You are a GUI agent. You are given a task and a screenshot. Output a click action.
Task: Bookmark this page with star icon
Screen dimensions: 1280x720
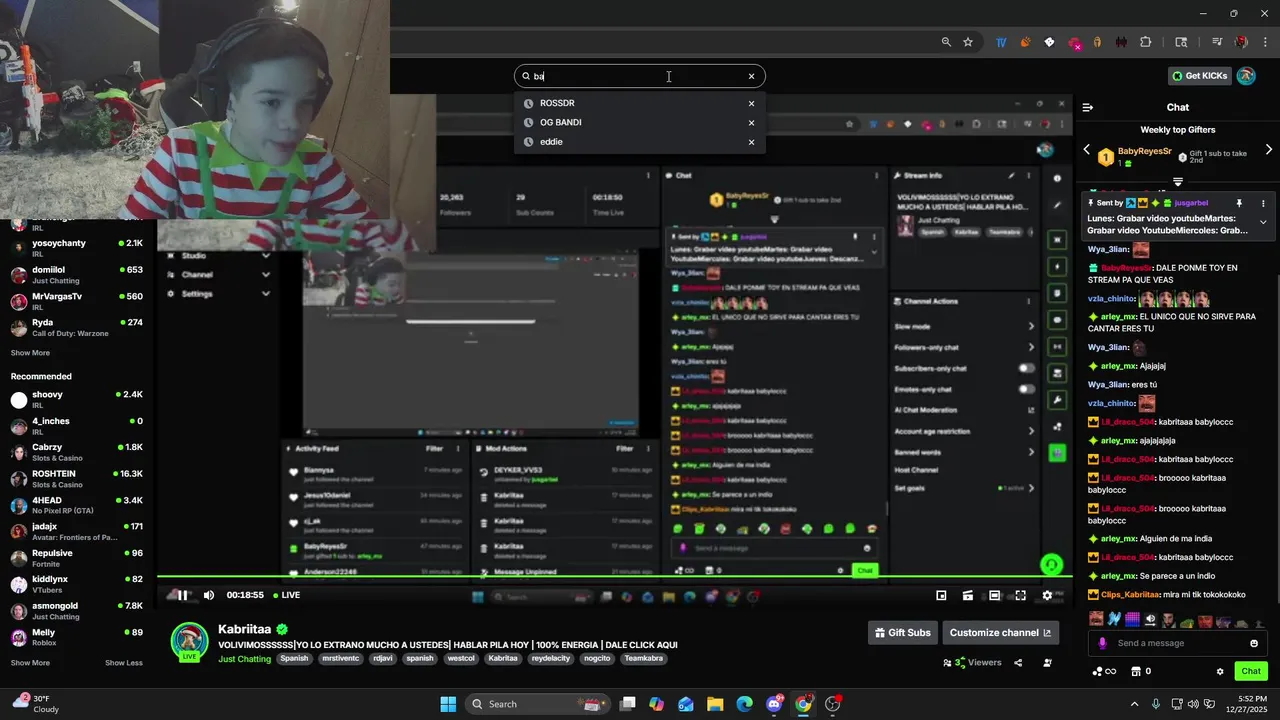[968, 42]
